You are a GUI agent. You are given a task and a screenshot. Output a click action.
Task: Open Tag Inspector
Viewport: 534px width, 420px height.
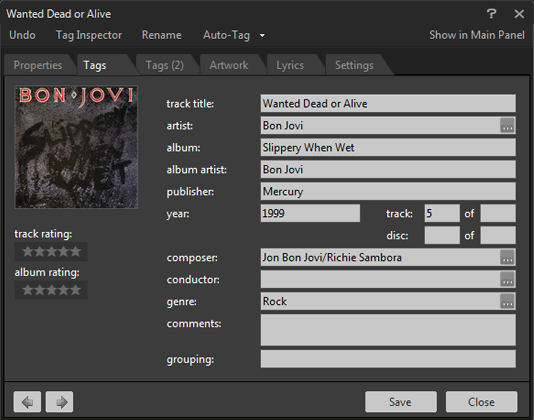pos(89,35)
